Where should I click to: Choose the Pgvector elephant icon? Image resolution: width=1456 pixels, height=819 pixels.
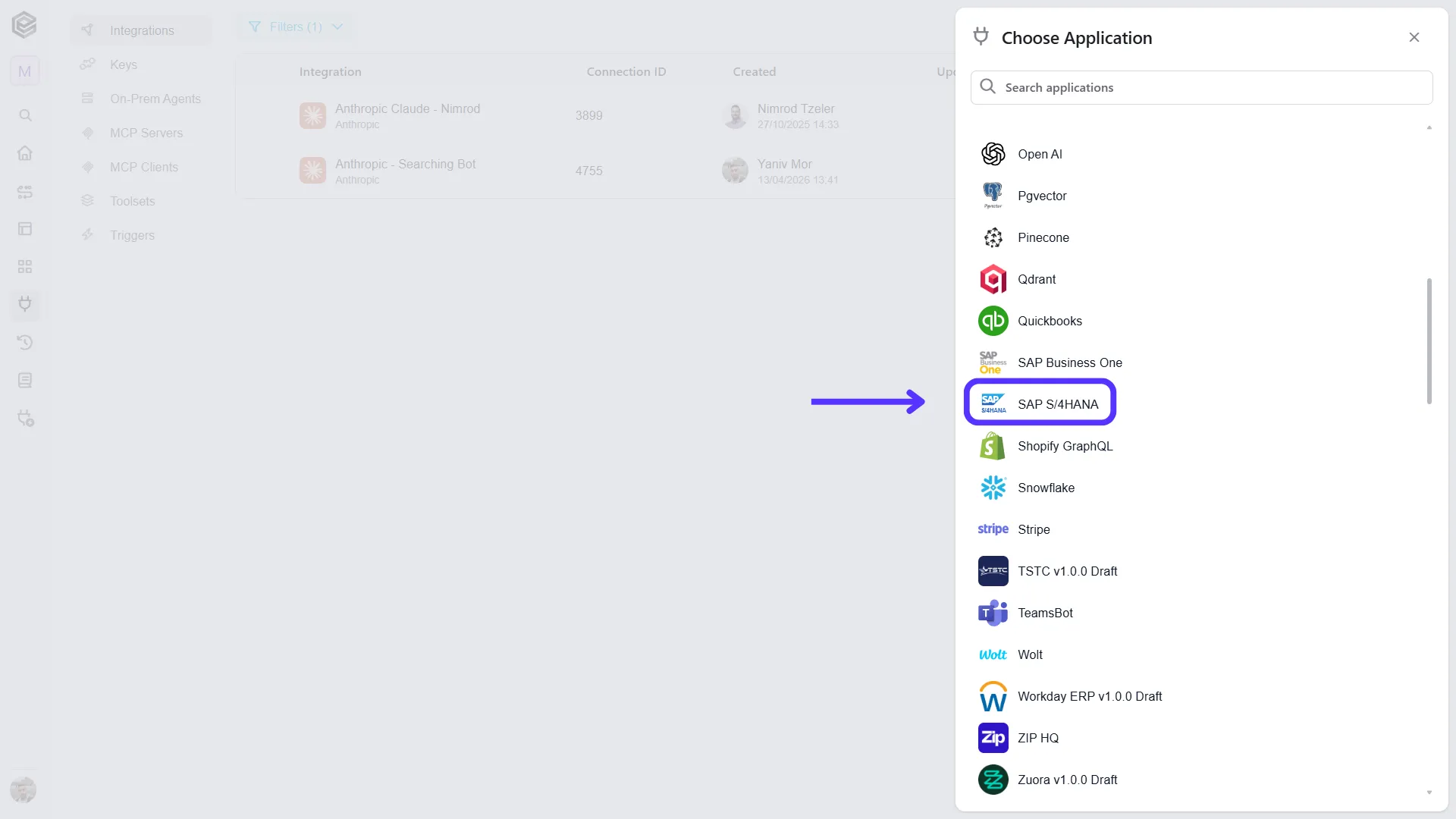(x=993, y=196)
